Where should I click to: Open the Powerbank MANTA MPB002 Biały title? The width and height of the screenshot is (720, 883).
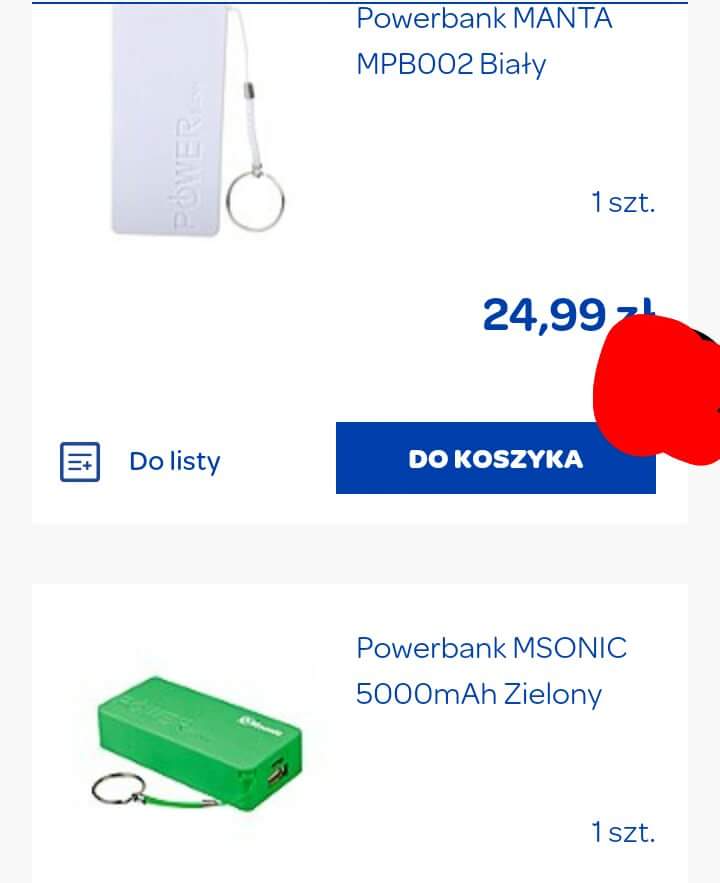pyautogui.click(x=484, y=41)
